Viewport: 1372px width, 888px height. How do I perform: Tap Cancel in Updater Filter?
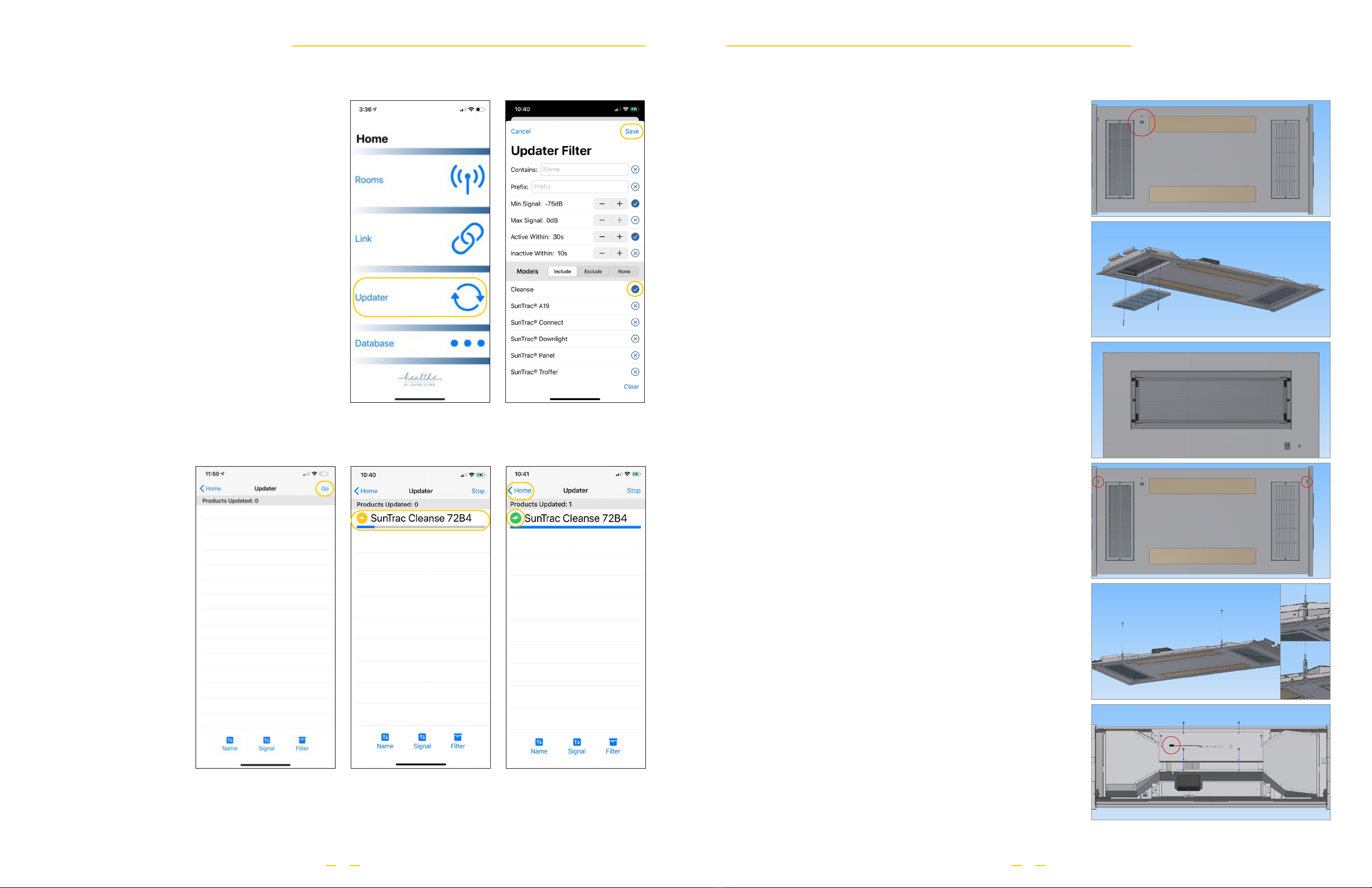click(520, 132)
